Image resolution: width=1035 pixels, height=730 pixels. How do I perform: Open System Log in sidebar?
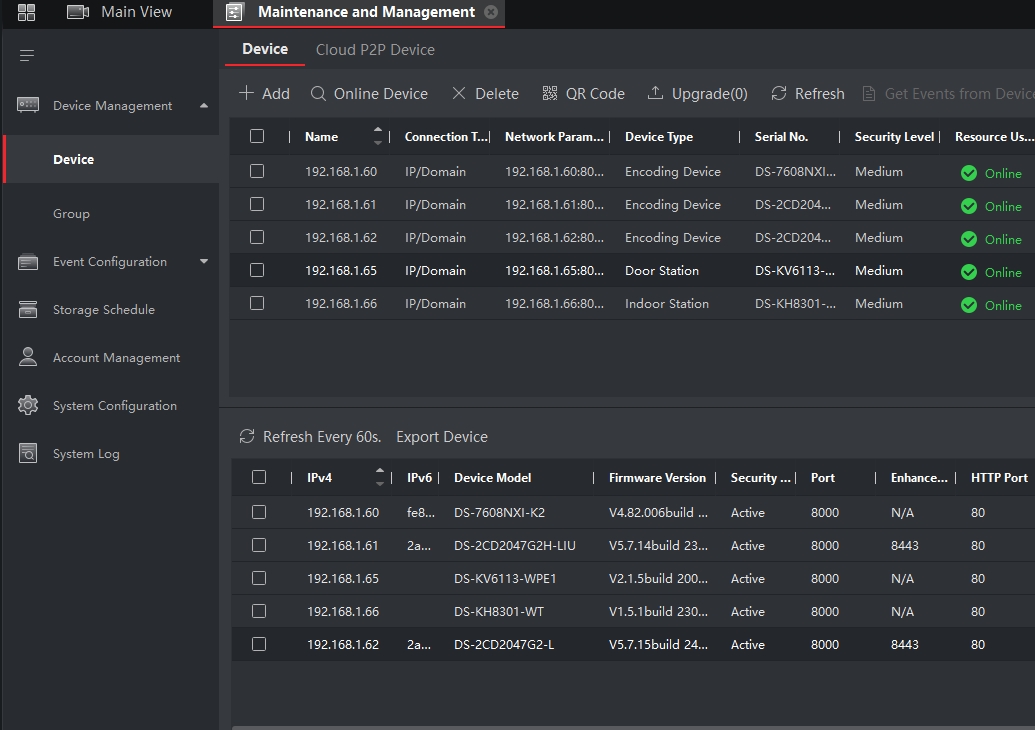click(x=86, y=454)
